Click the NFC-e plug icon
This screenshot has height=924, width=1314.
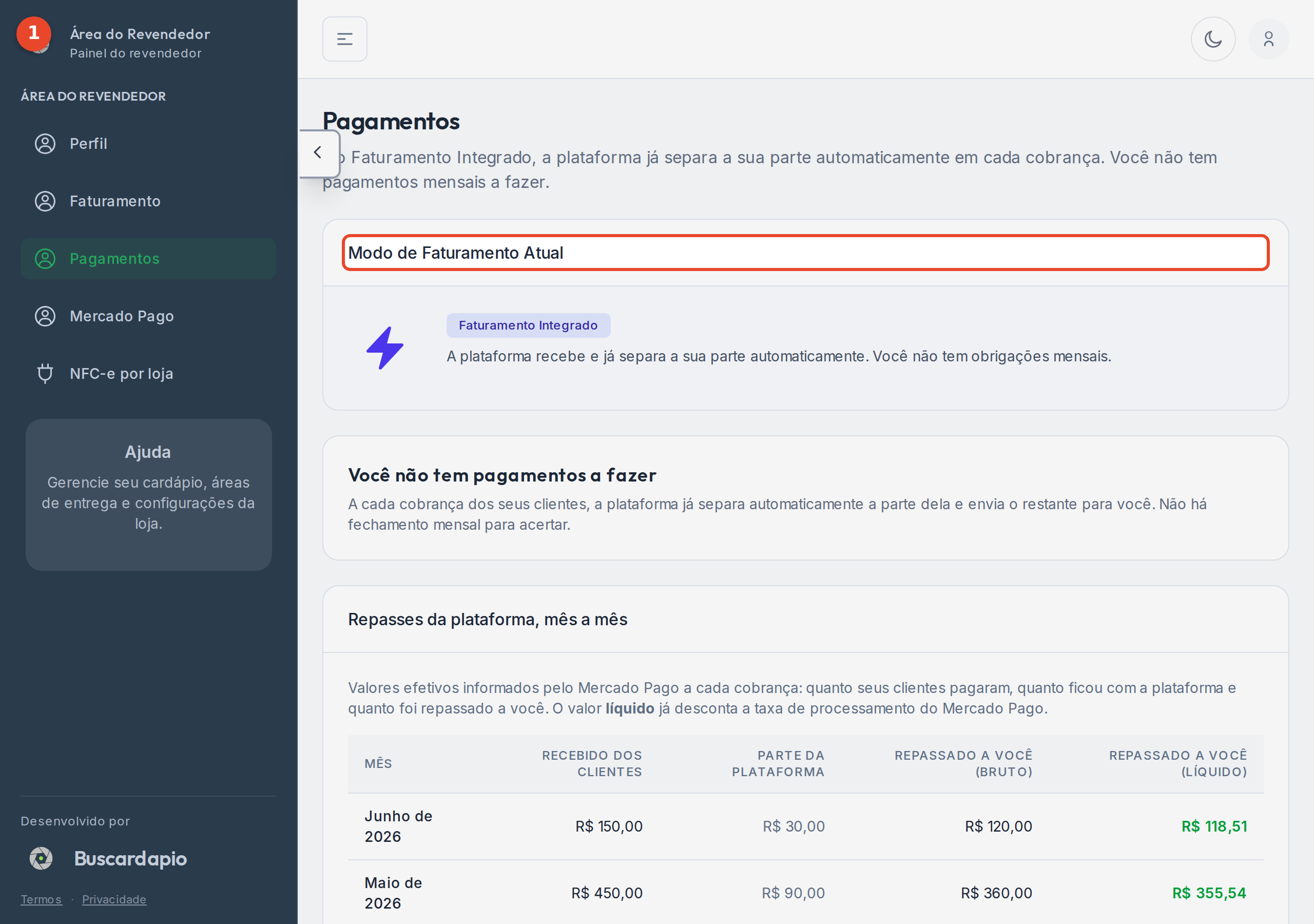45,373
